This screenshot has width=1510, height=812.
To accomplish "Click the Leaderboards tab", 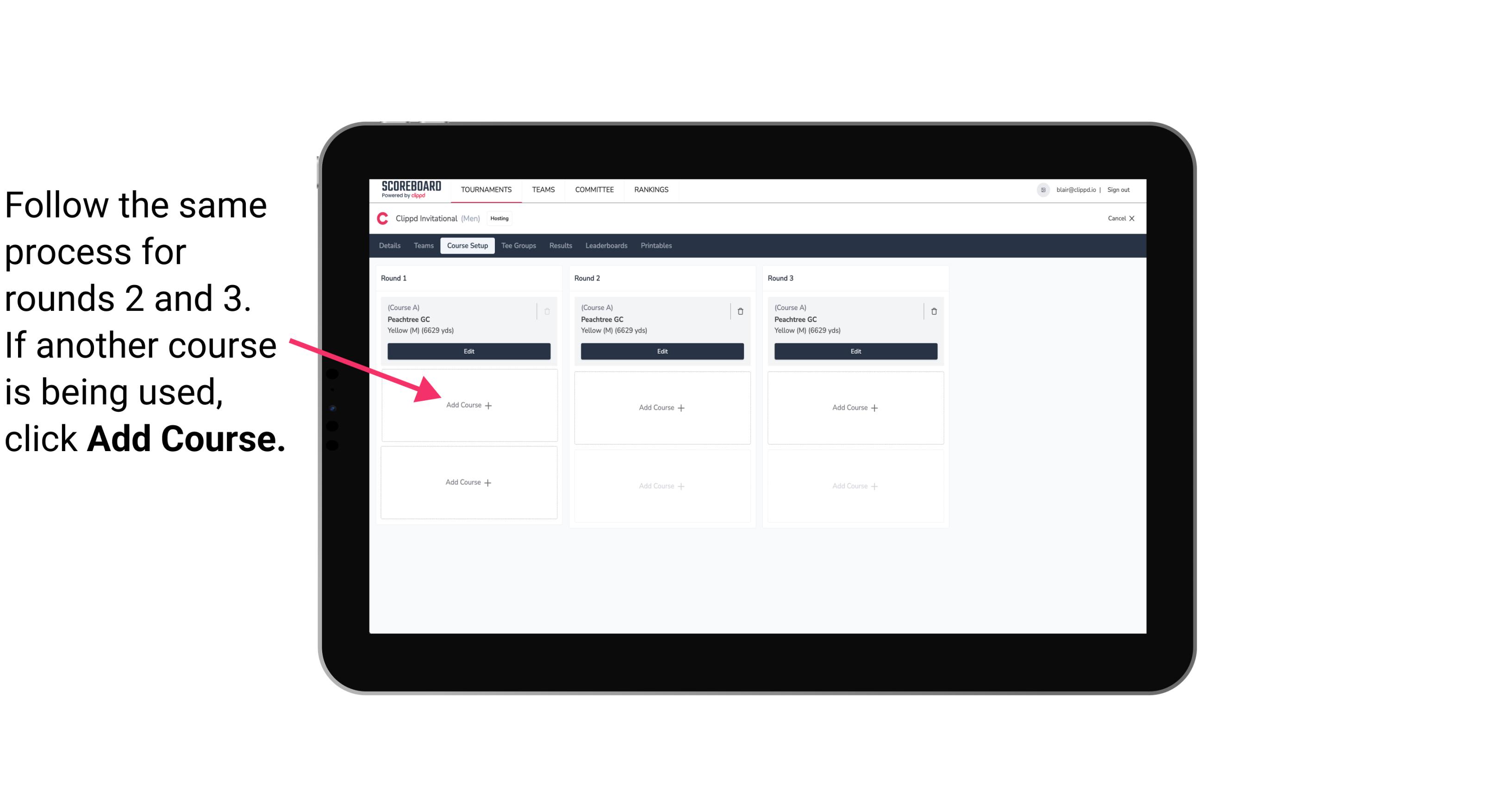I will click(607, 246).
